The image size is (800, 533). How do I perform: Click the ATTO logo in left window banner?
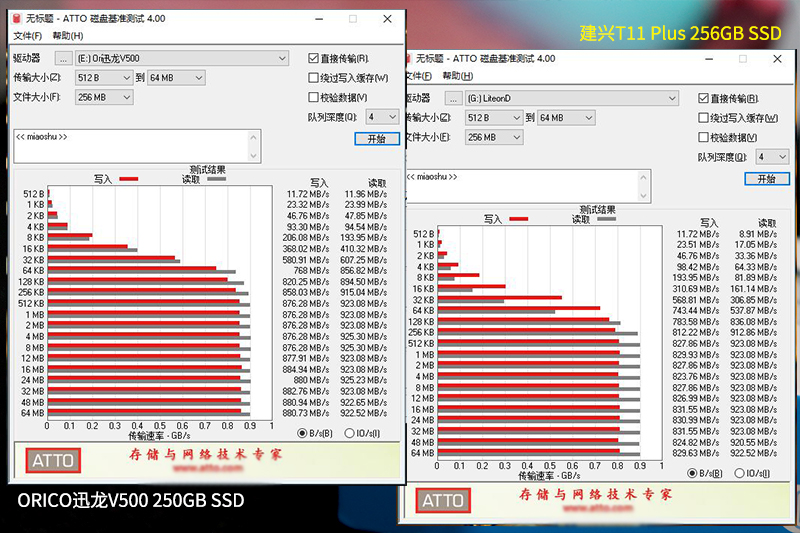pos(53,461)
